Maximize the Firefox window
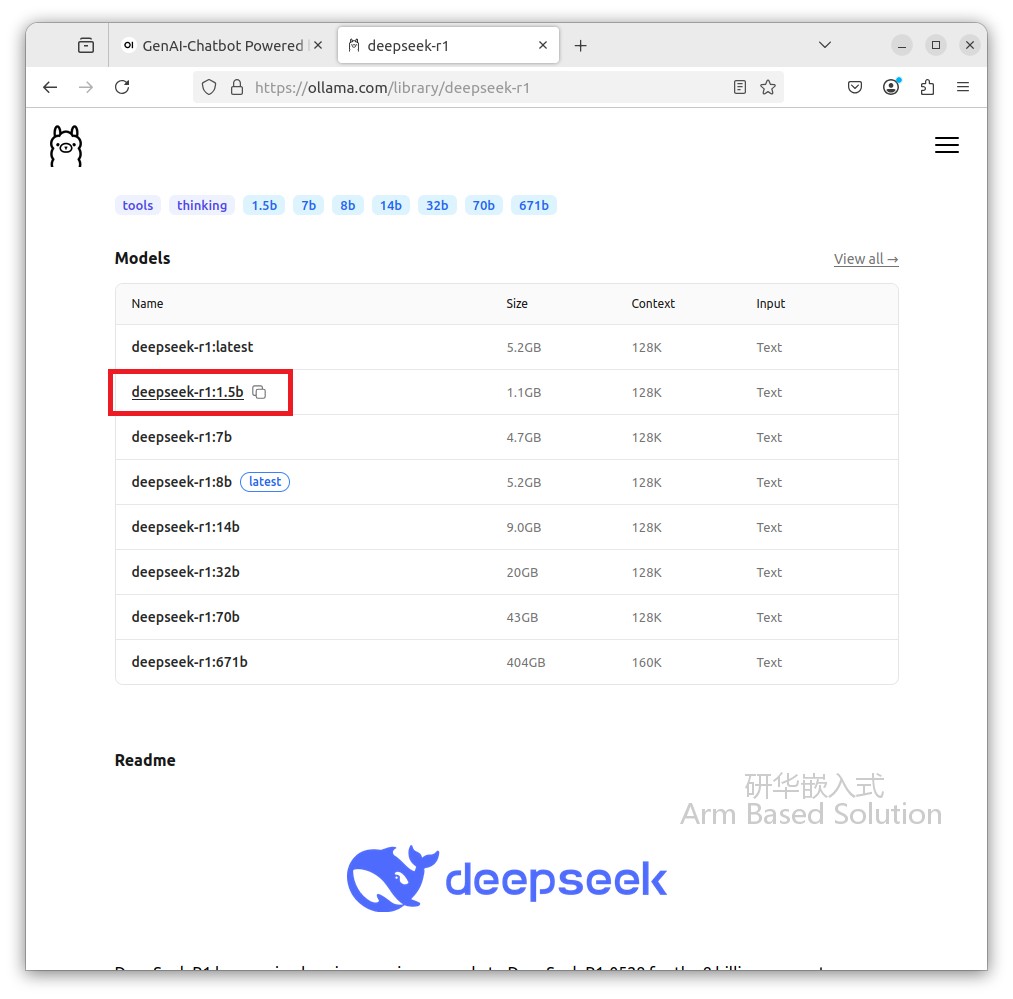1013x999 pixels. pos(935,45)
